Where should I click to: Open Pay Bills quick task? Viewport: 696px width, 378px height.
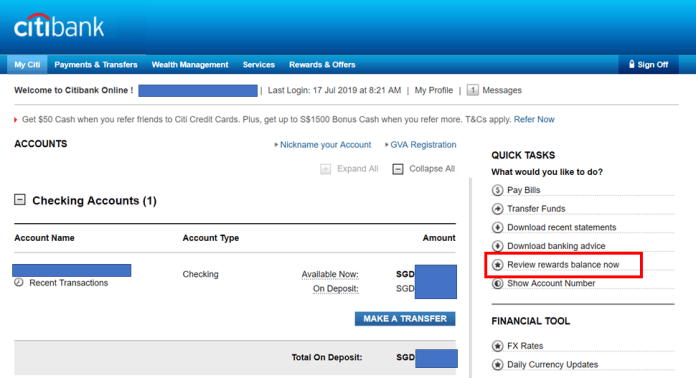524,190
